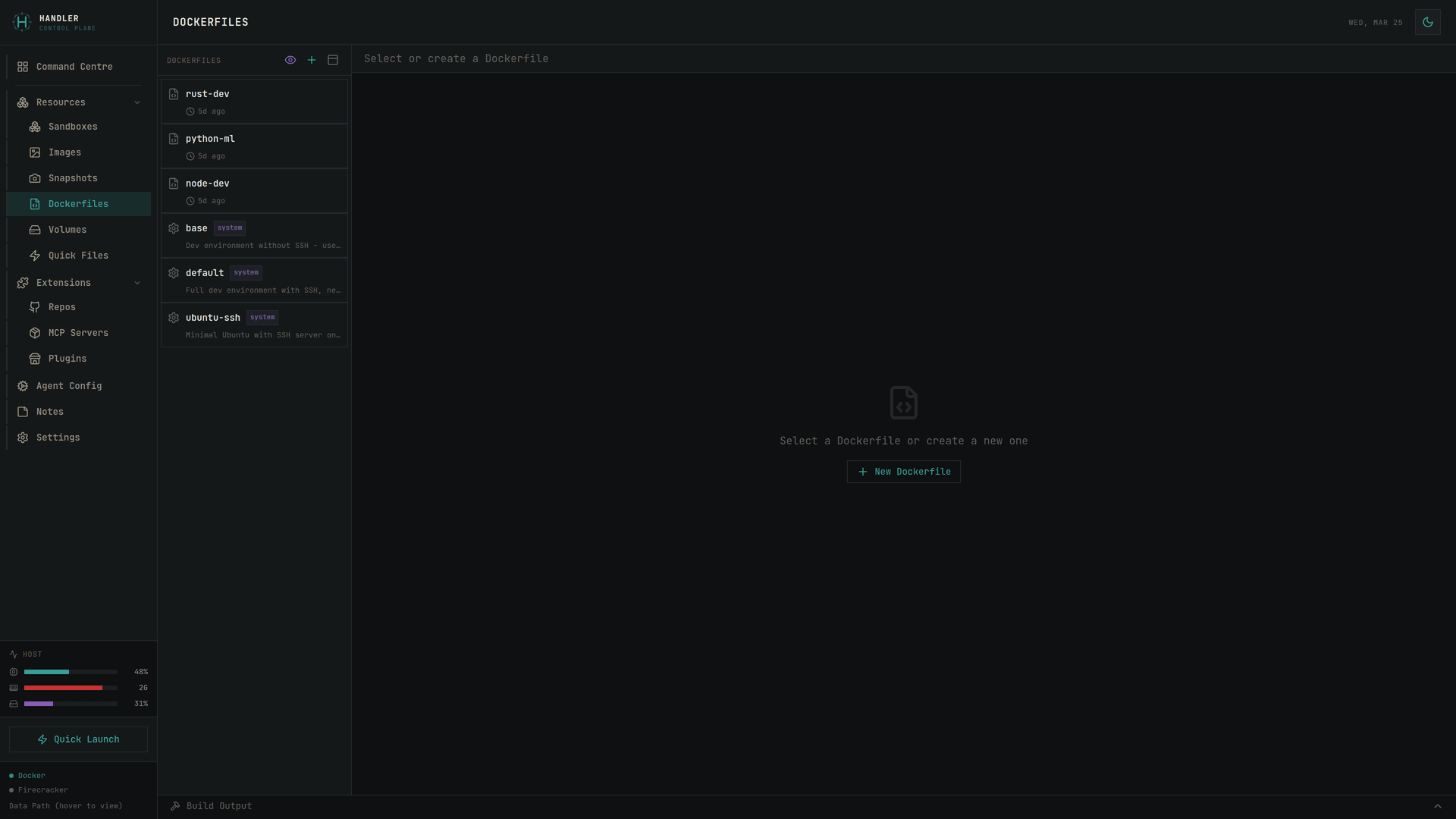Click the Repos icon under Extensions
This screenshot has height=819, width=1456.
[35, 307]
